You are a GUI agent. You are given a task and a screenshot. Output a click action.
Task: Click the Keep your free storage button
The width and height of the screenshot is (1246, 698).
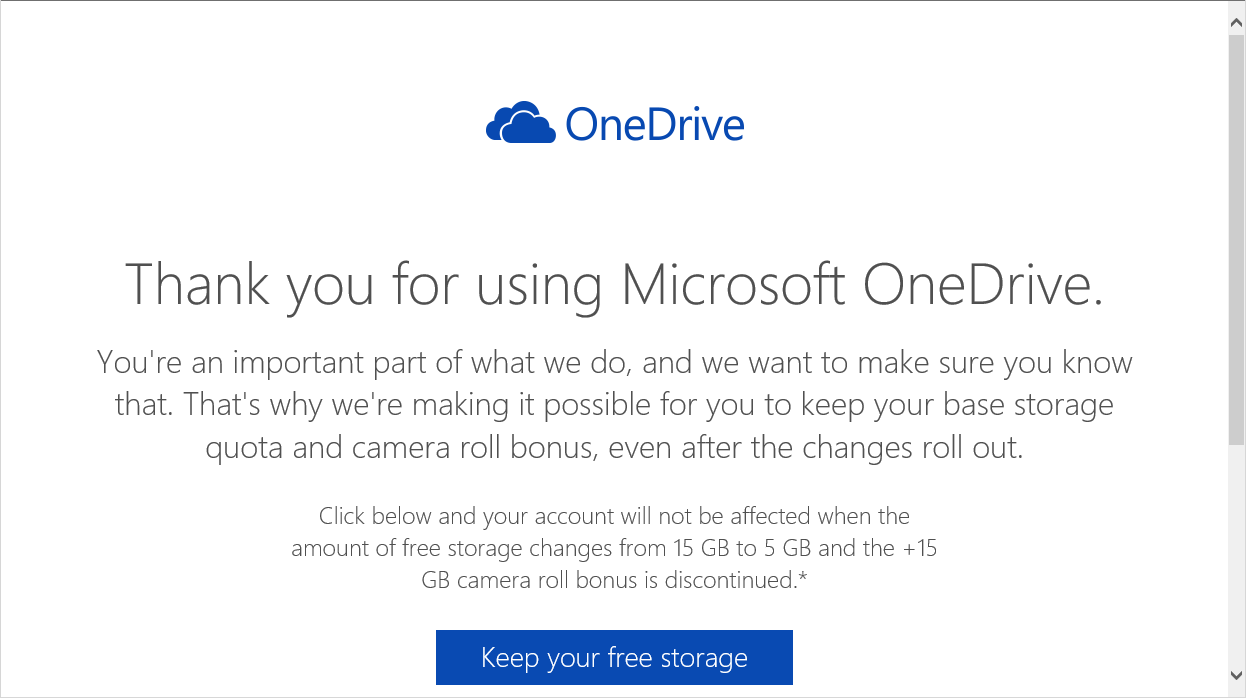coord(614,657)
